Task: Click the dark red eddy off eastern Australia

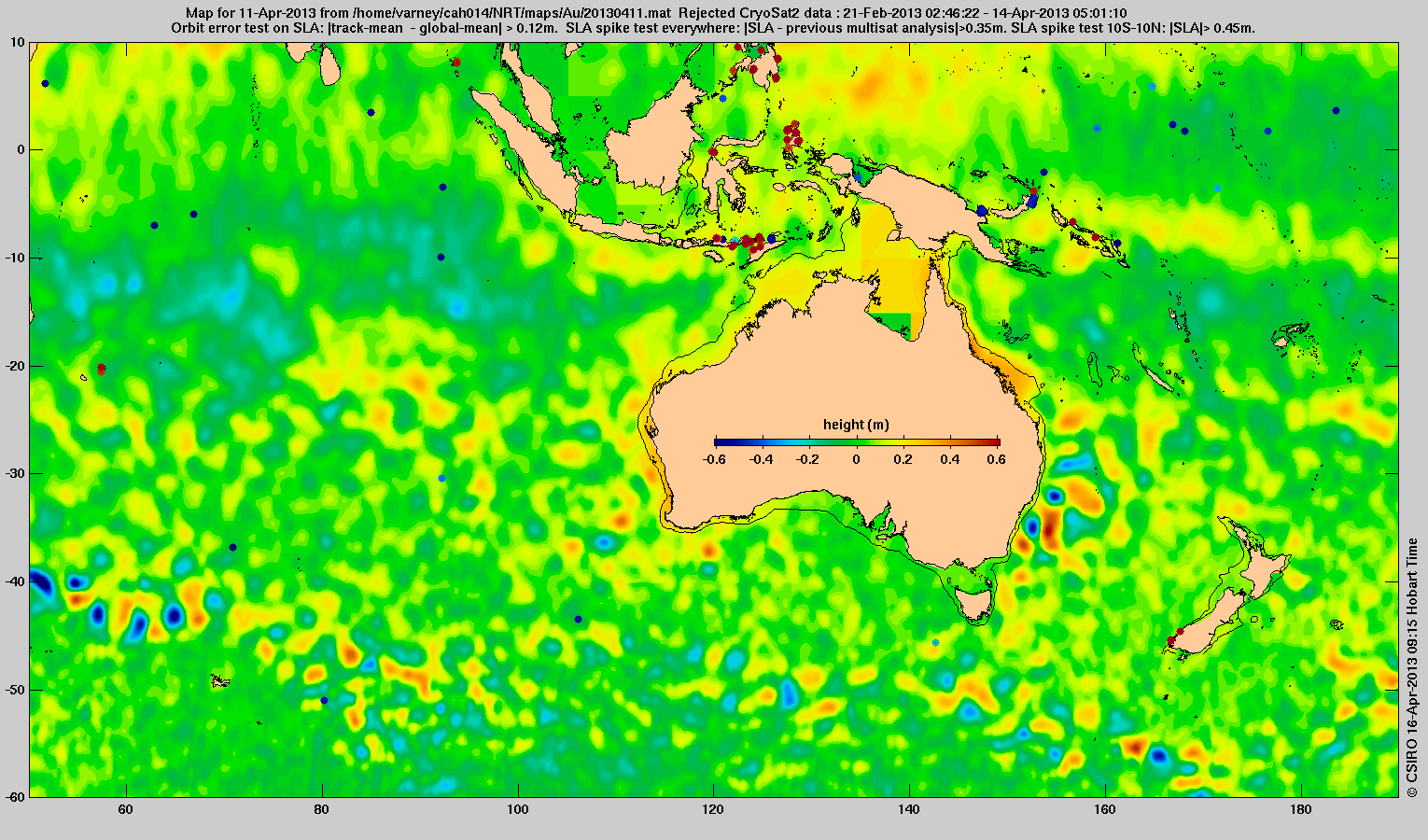Action: (x=1049, y=527)
